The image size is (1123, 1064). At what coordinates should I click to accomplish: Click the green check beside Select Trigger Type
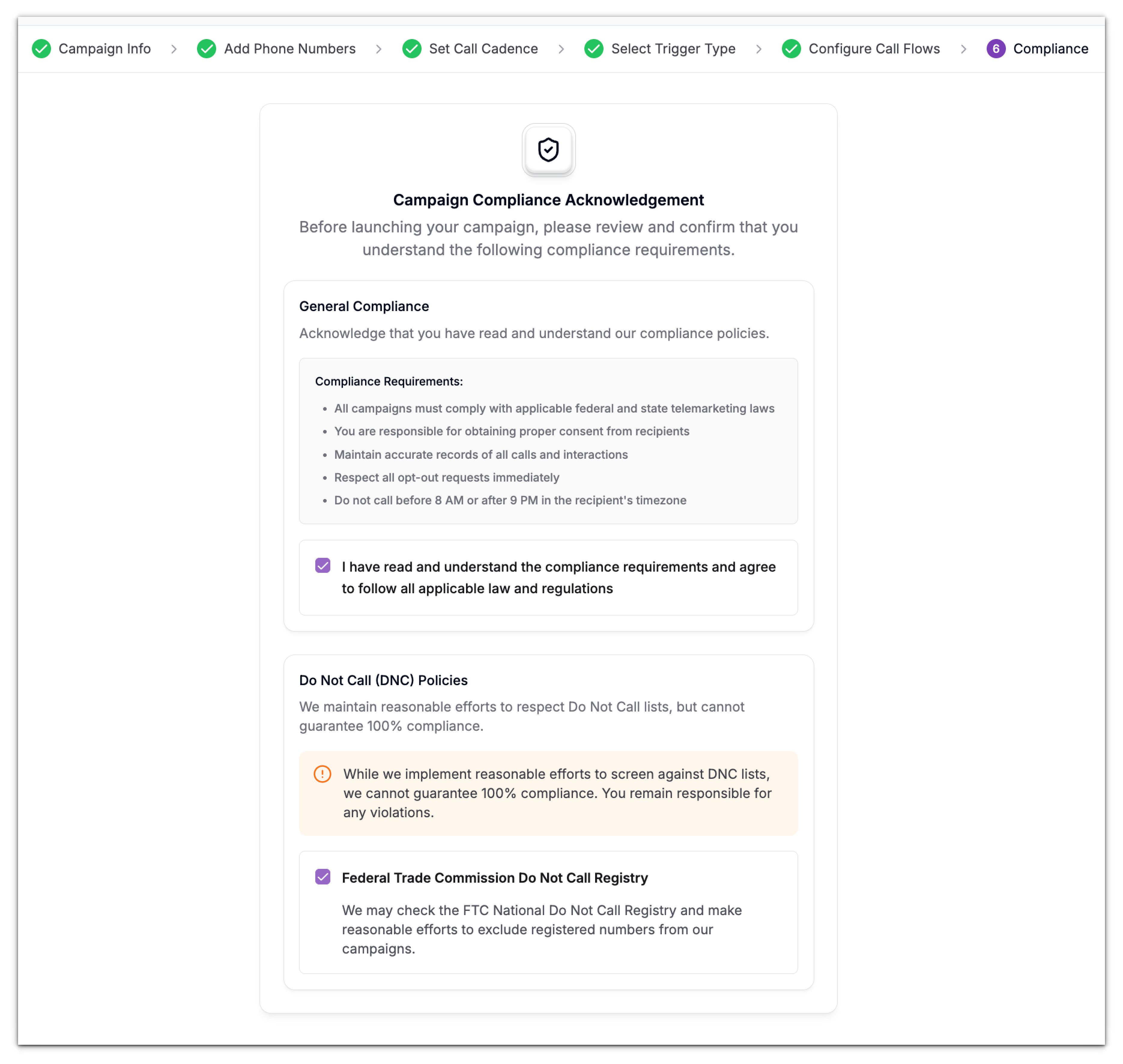[x=594, y=49]
